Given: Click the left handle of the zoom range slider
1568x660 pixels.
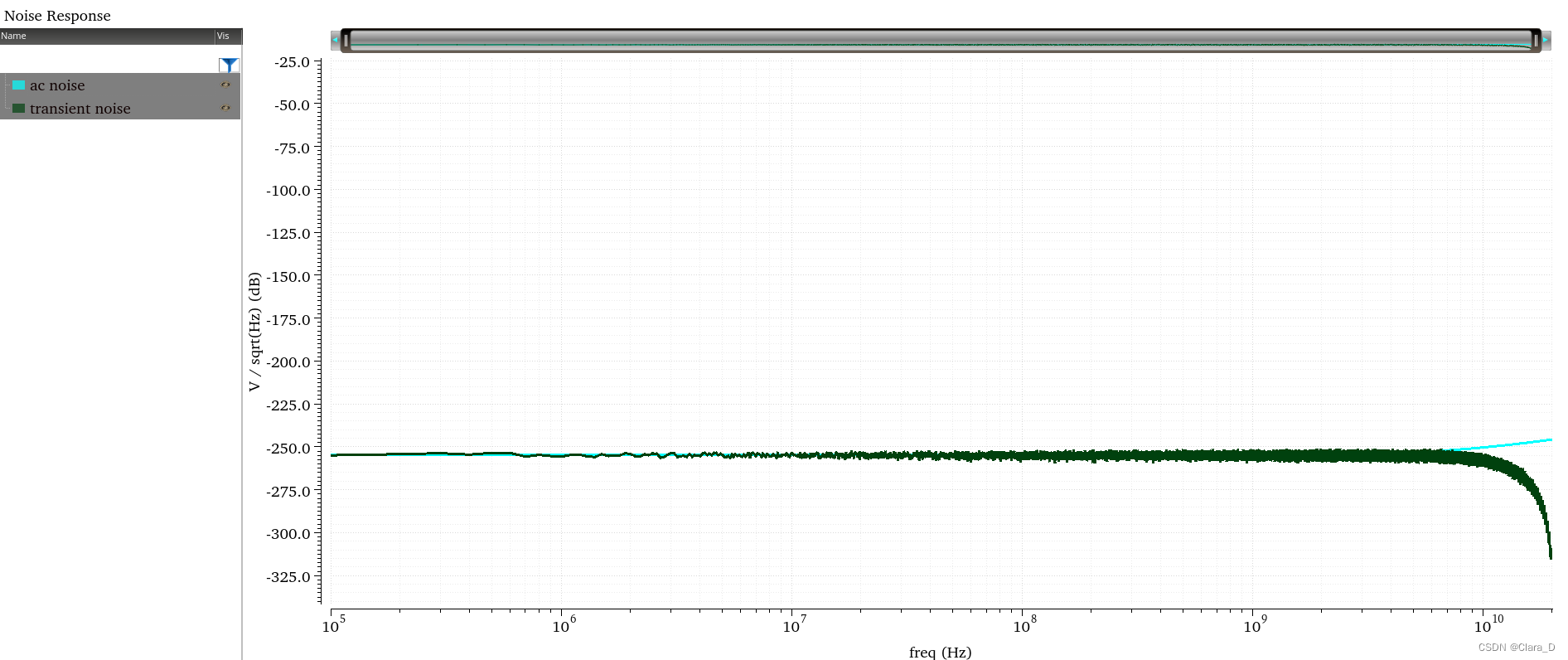Looking at the screenshot, I should click(346, 40).
